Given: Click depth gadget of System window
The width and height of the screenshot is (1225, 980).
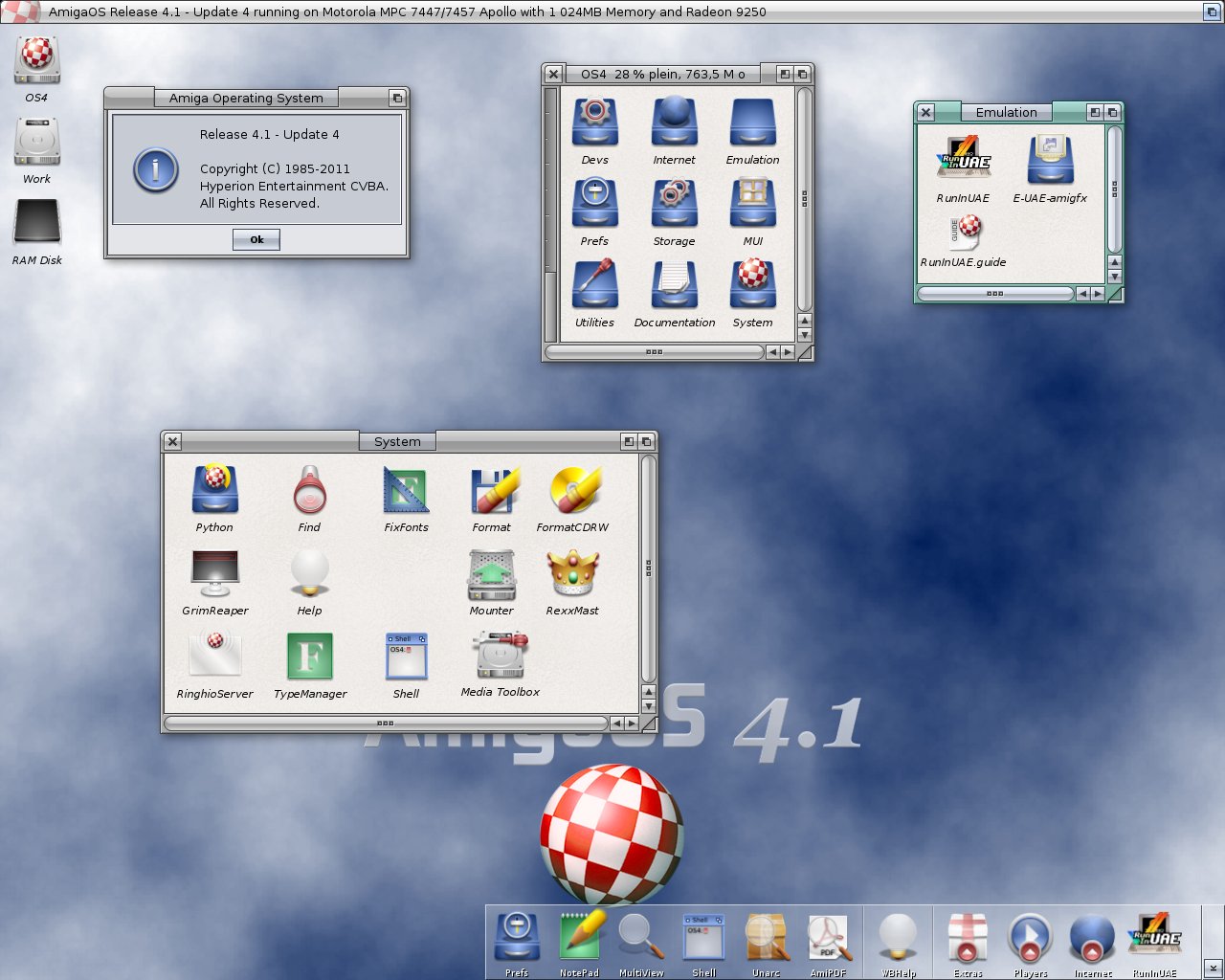Looking at the screenshot, I should tap(646, 441).
